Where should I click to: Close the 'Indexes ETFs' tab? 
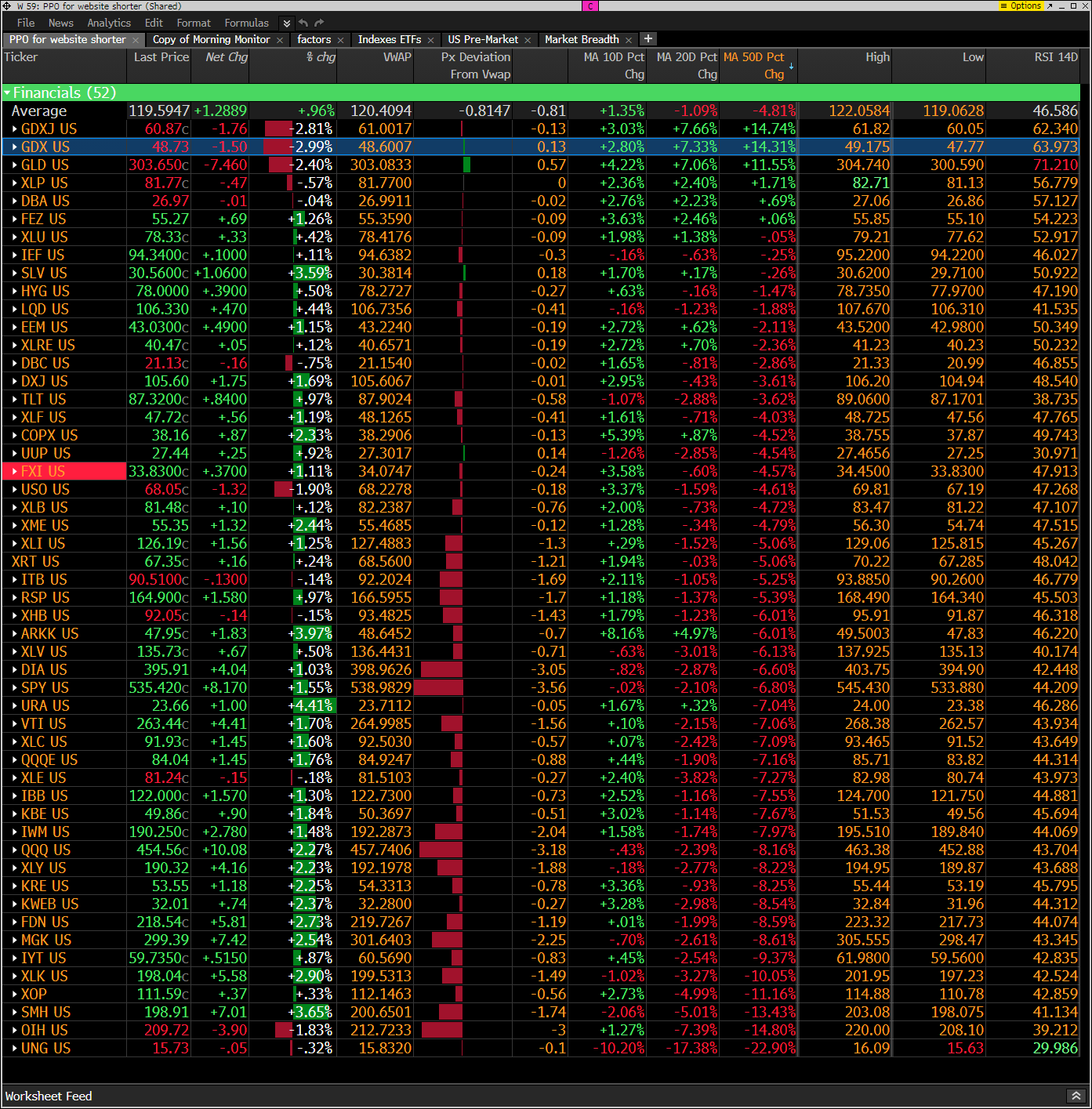[x=430, y=40]
